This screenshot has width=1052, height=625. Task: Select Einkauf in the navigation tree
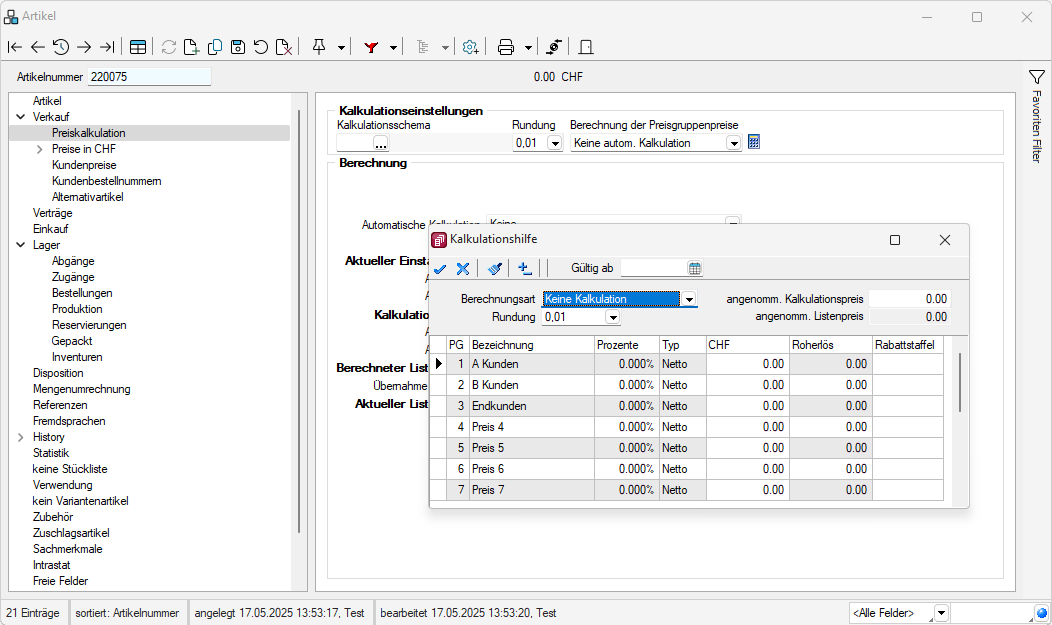pos(51,229)
